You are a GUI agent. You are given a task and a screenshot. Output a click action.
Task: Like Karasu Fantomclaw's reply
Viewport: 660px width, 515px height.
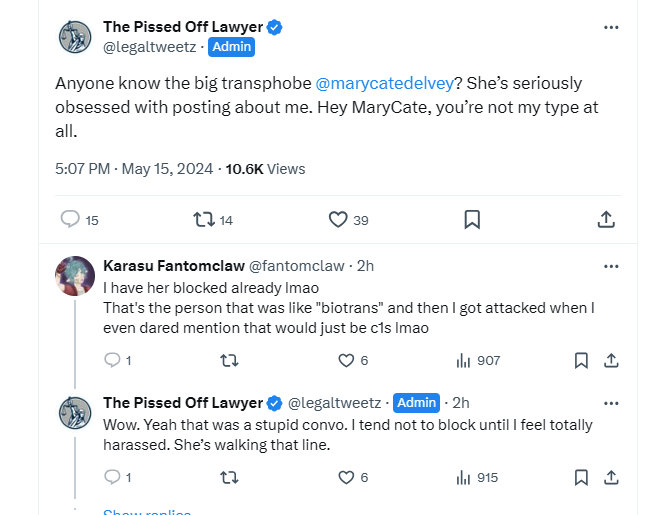pyautogui.click(x=346, y=360)
